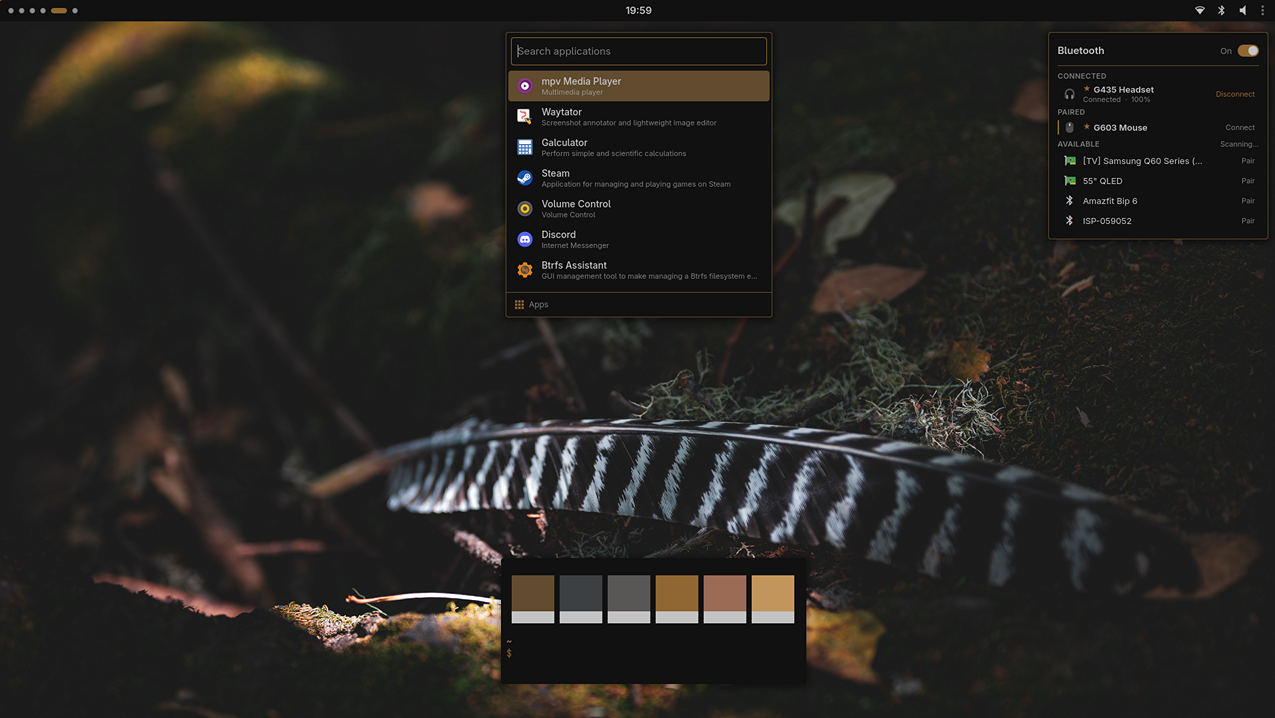Start Discord from the launcher
1275x718 pixels.
tap(638, 239)
